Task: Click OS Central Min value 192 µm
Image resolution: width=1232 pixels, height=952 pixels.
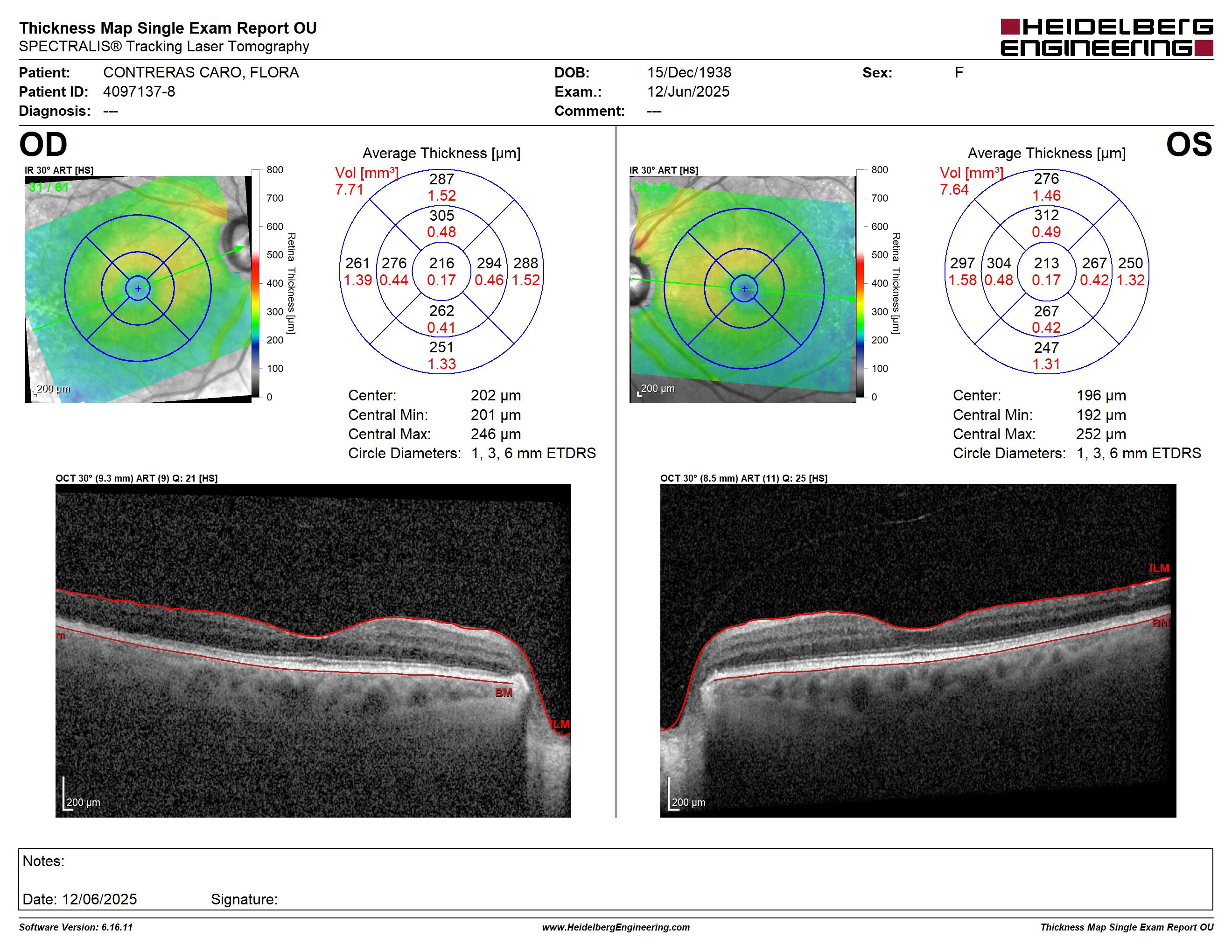Action: (x=1101, y=415)
